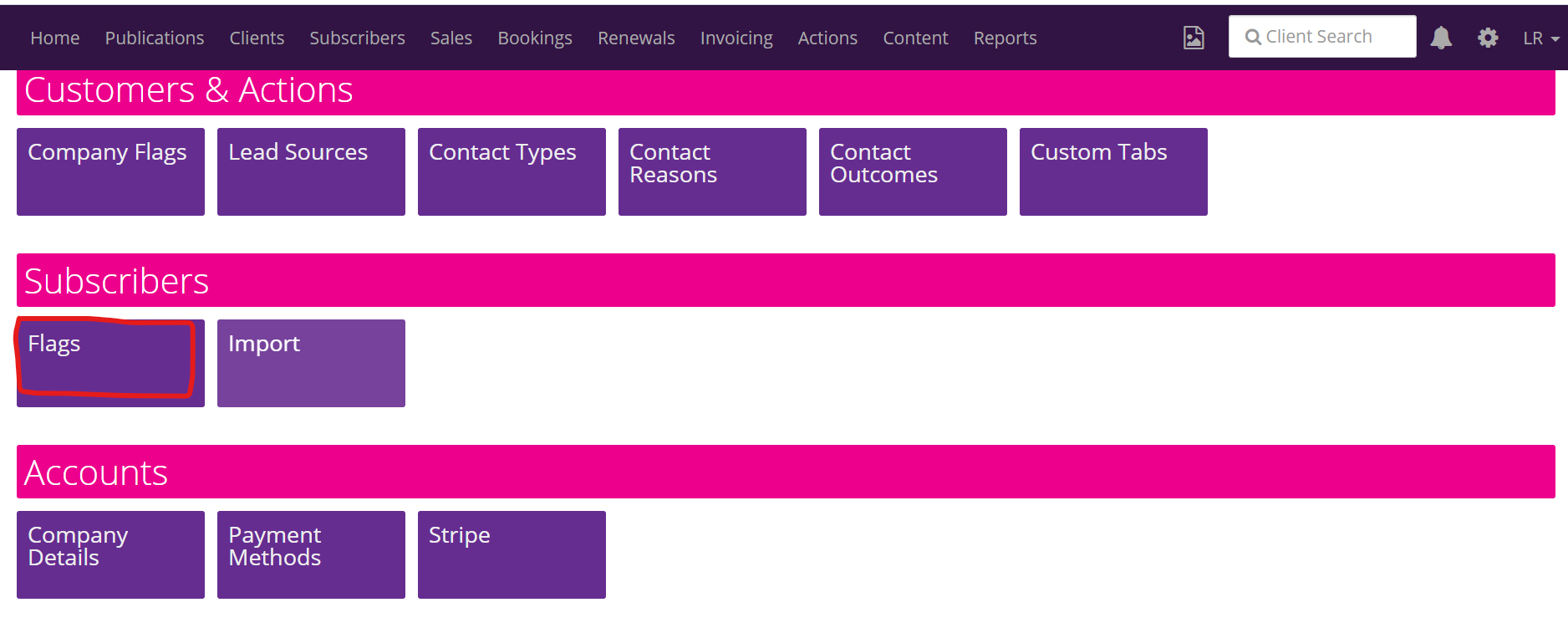The image size is (1568, 628).
Task: Open the Stripe settings tile
Action: (512, 554)
